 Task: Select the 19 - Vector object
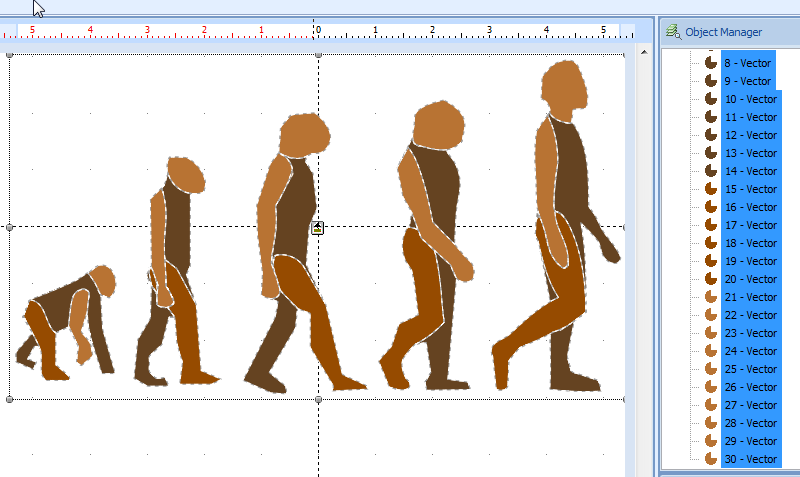(x=750, y=261)
